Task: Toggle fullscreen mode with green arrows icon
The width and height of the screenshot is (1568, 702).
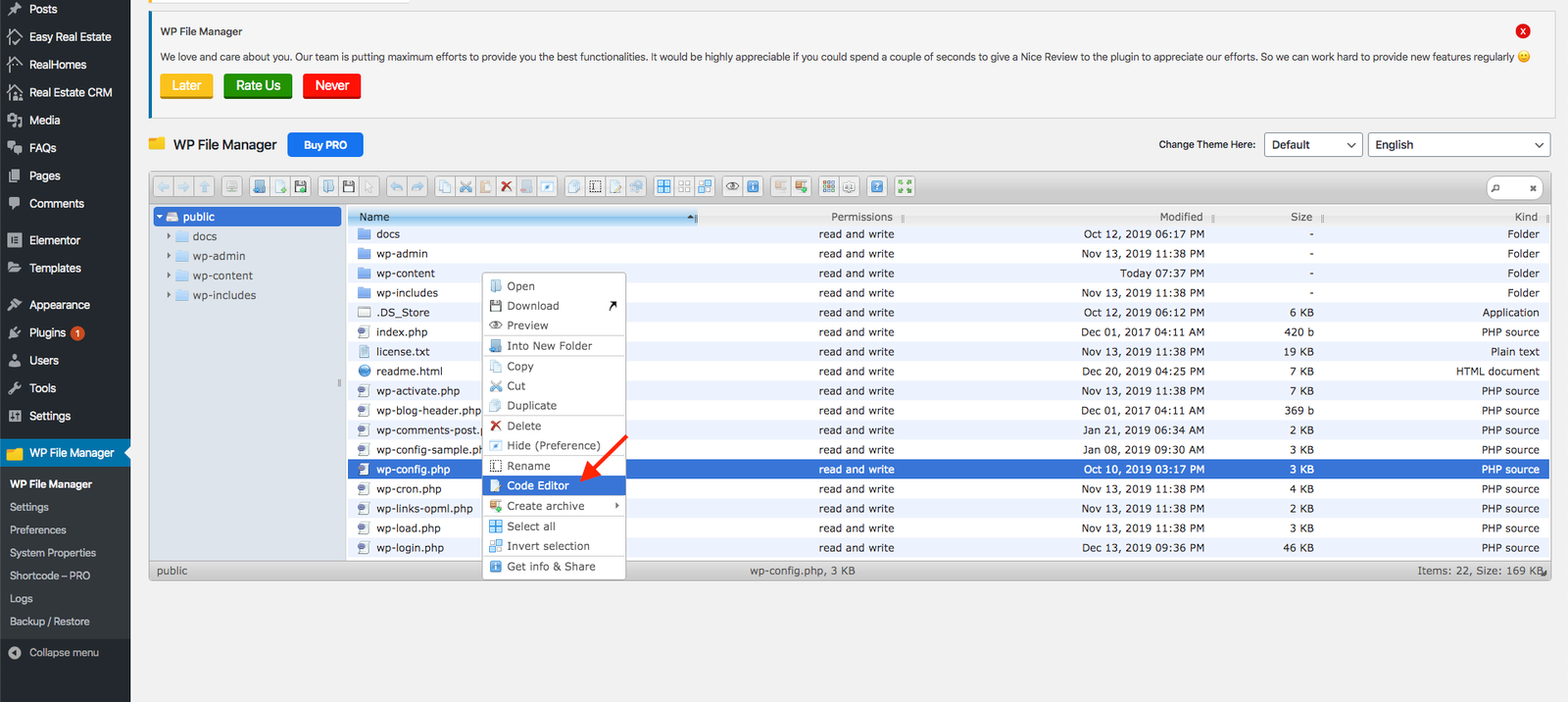Action: point(905,186)
